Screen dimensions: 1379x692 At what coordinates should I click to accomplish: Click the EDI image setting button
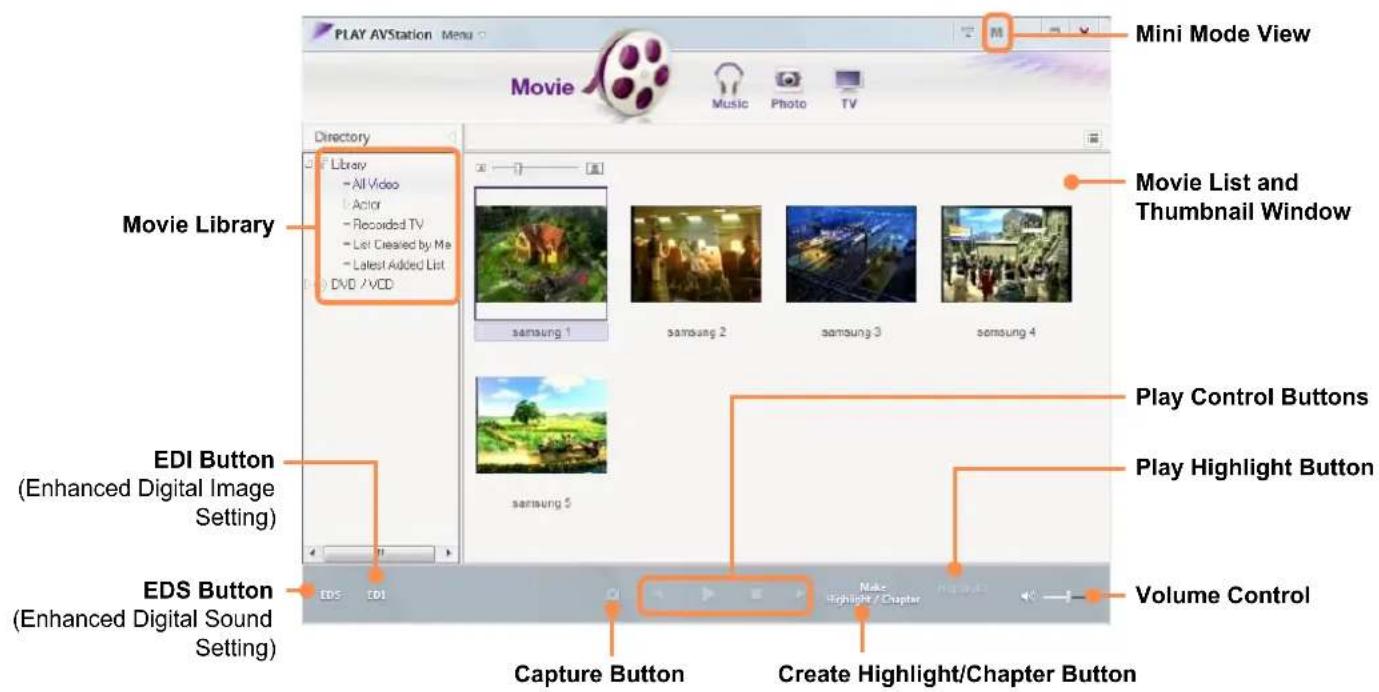point(376,594)
